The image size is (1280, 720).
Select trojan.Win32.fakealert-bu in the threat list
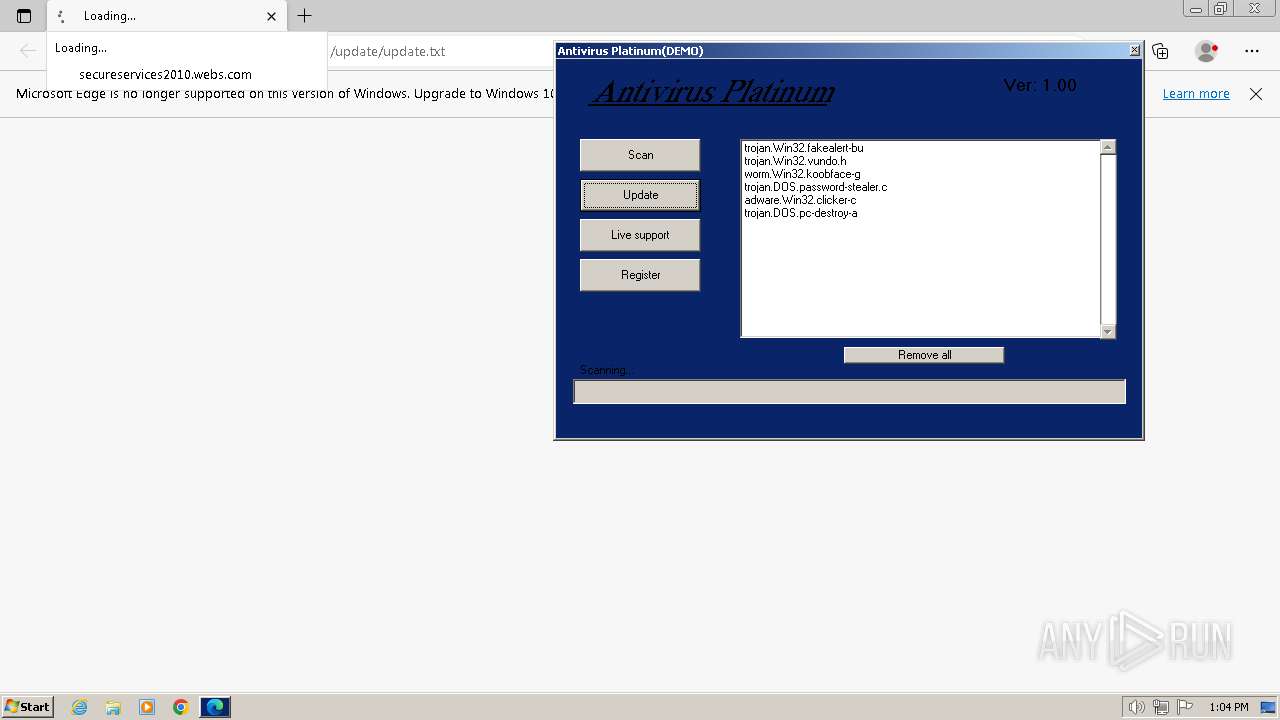[x=804, y=148]
